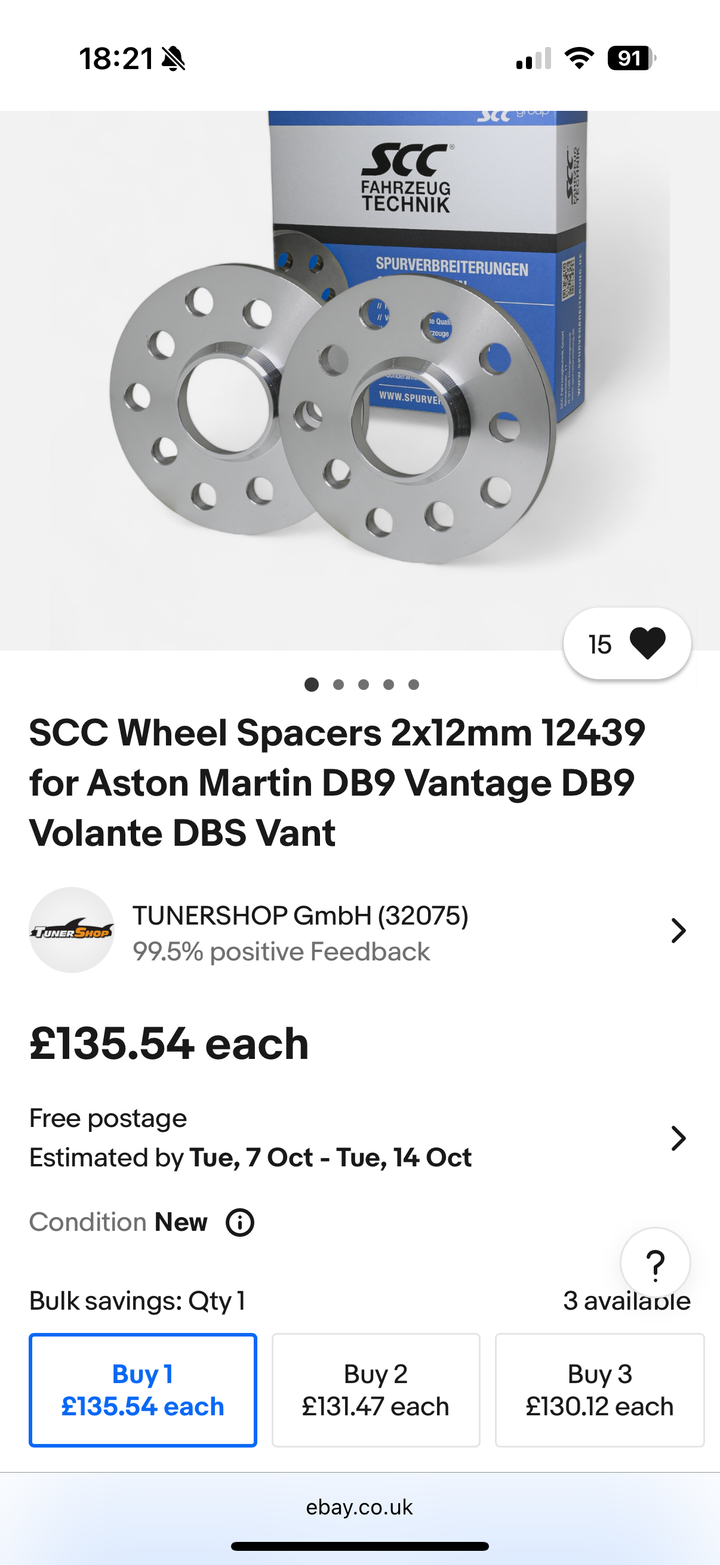Viewport: 720px width, 1565px height.
Task: Tap the question mark help button
Action: point(655,1264)
